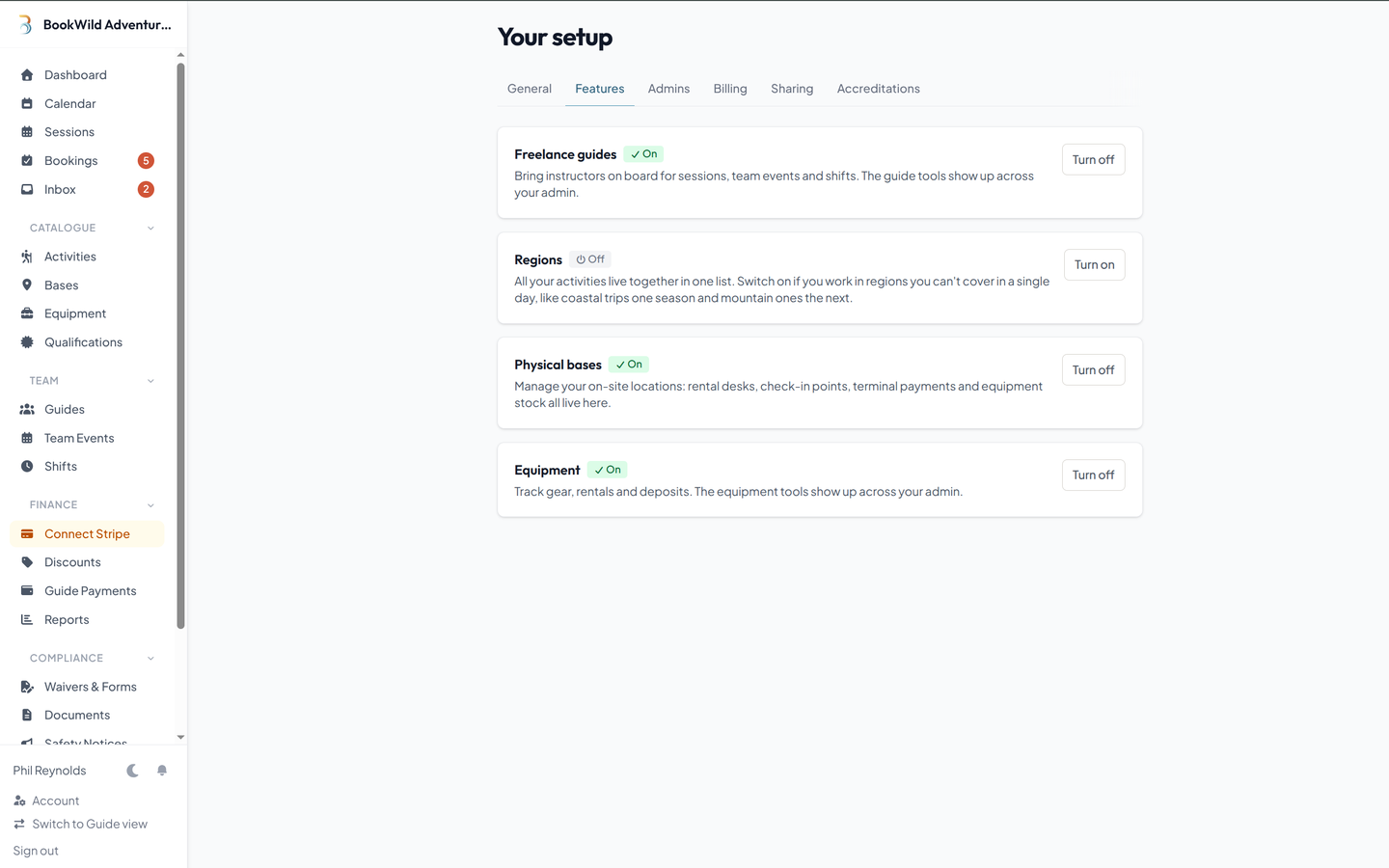Click the Qualifications badge icon

(x=27, y=342)
